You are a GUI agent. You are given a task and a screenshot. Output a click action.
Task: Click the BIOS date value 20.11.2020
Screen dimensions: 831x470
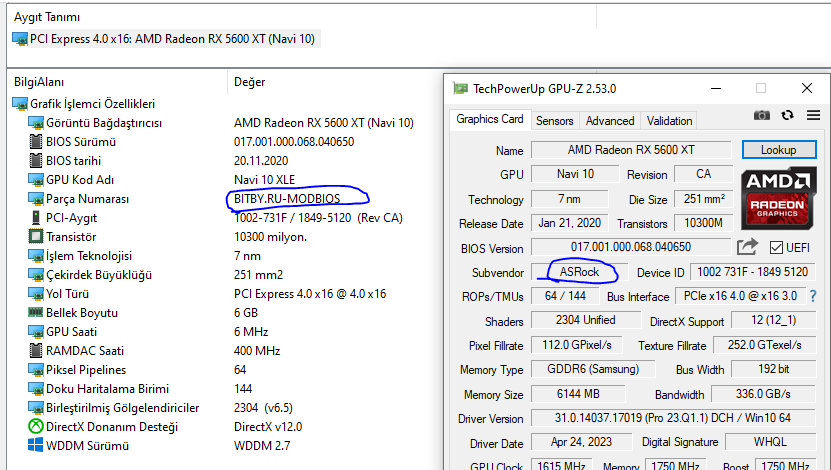(x=261, y=161)
